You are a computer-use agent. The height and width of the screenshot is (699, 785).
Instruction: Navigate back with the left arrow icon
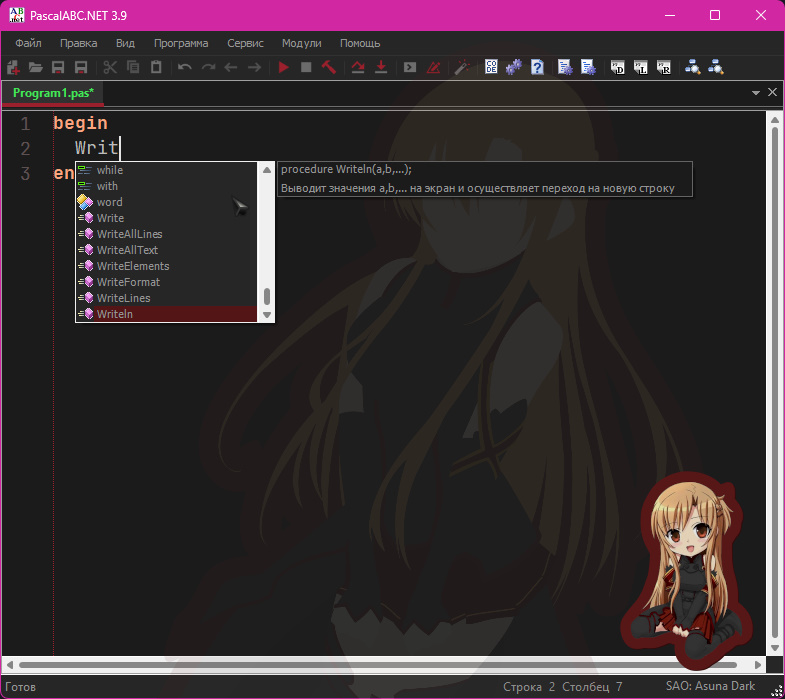click(x=231, y=67)
